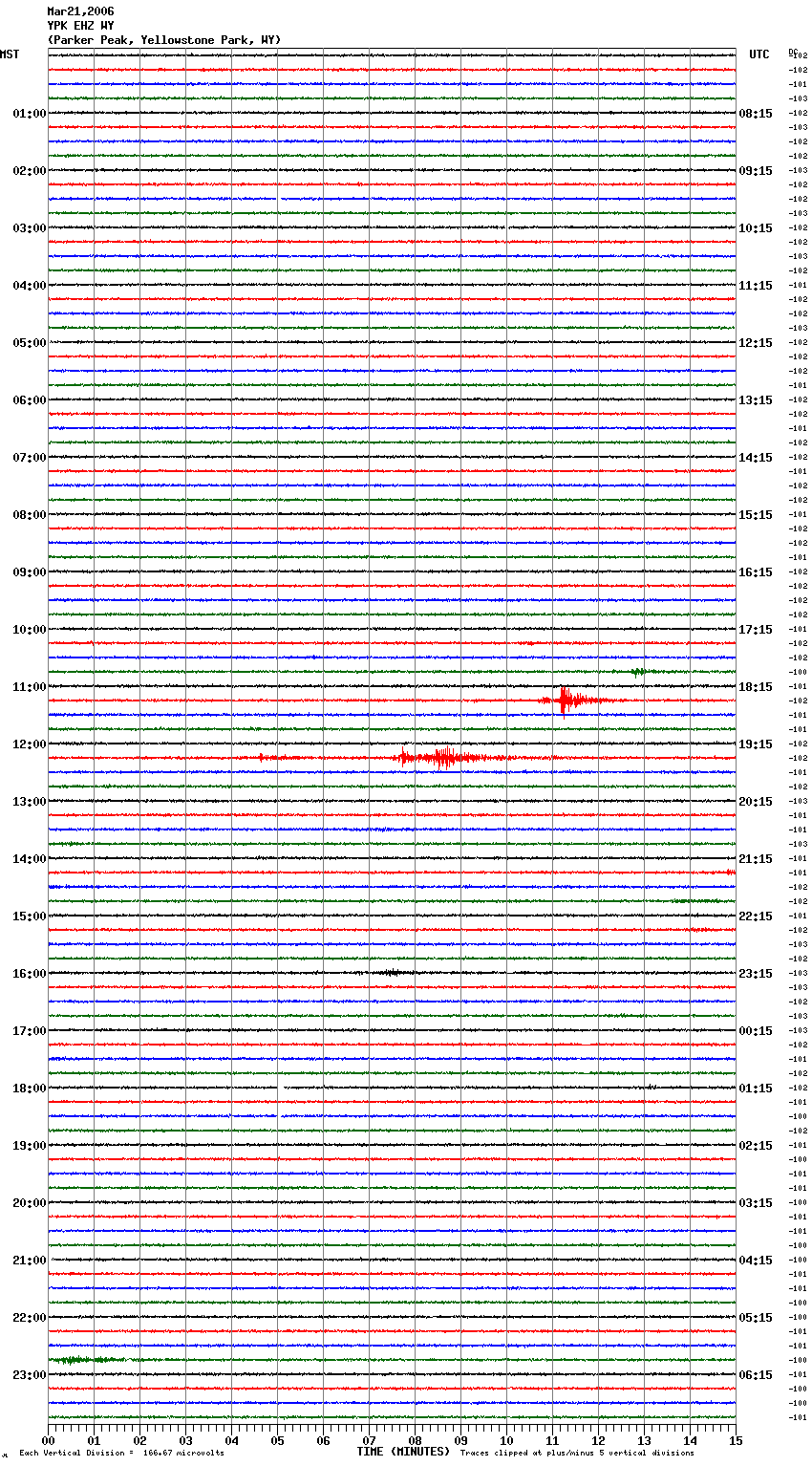The width and height of the screenshot is (812, 1466).
Task: Click minute tick label 08 on bottom axis
Action: pyautogui.click(x=415, y=1441)
